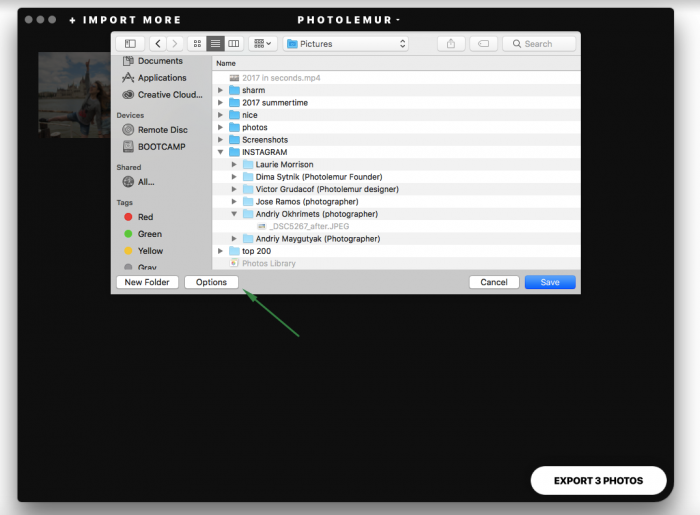
Task: Select the nice folder icon
Action: tap(234, 115)
